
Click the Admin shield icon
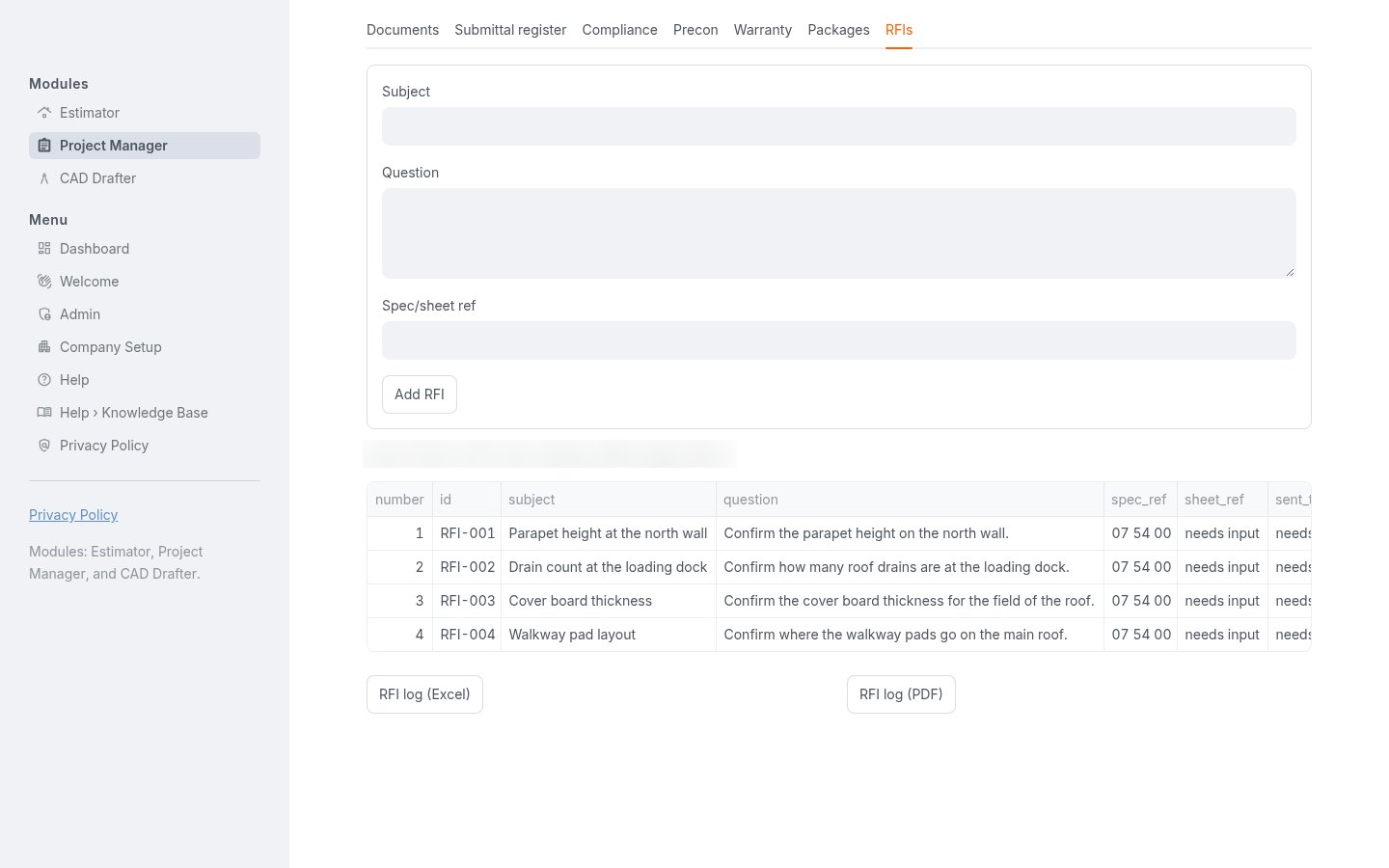[x=44, y=314]
